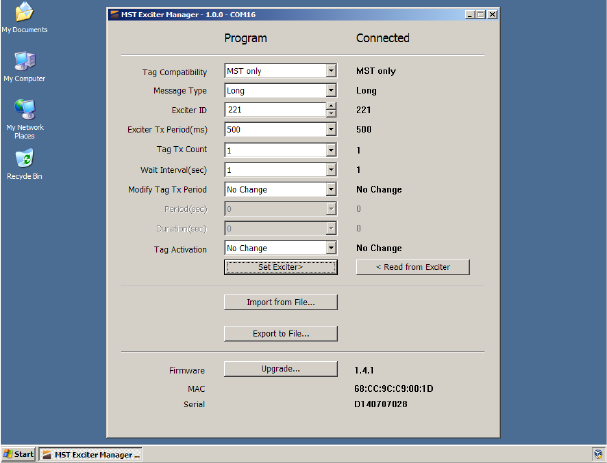
Task: Expand the Tag Compatibility dropdown
Action: click(331, 71)
